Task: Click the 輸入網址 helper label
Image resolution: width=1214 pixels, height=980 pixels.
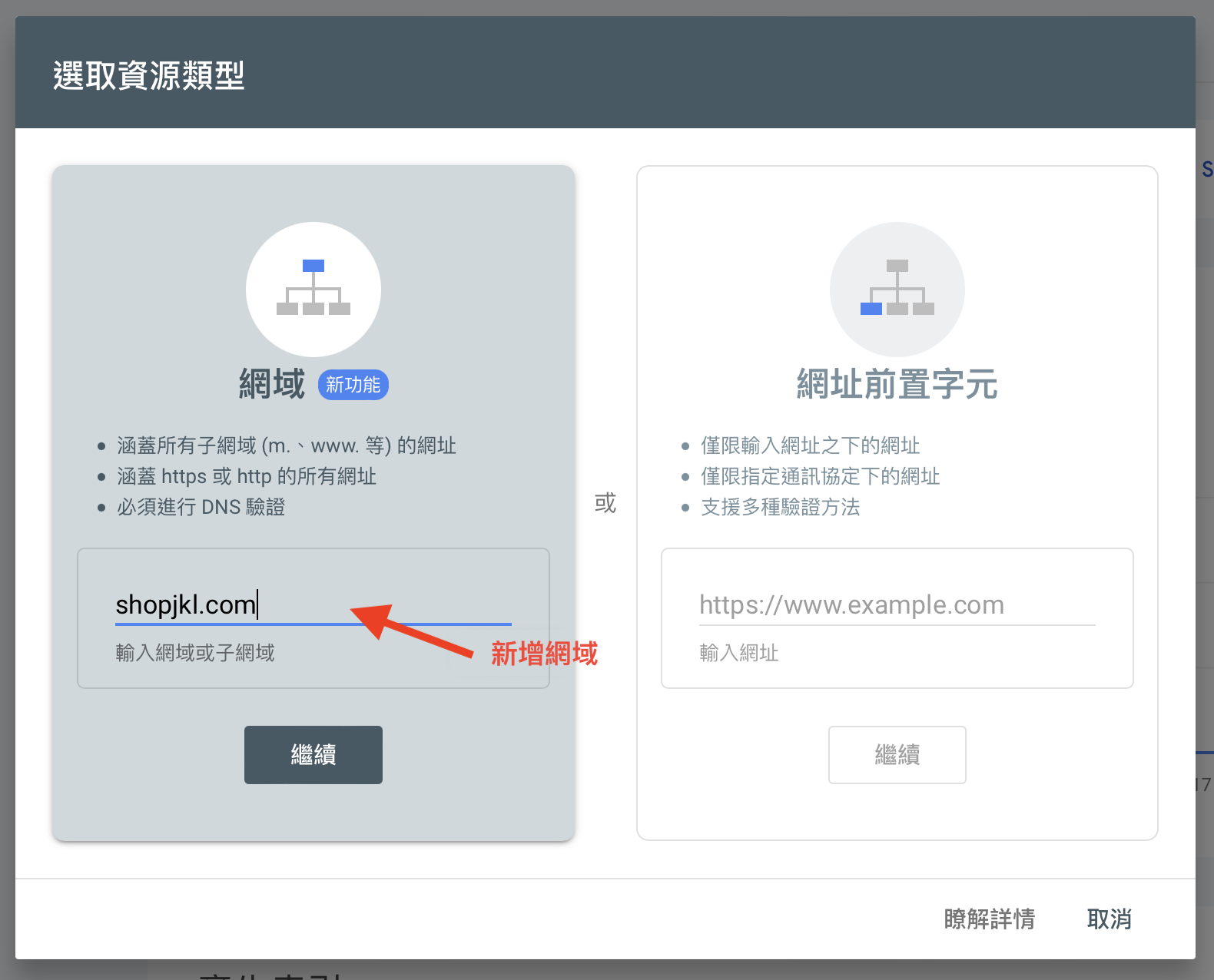Action: click(x=739, y=653)
